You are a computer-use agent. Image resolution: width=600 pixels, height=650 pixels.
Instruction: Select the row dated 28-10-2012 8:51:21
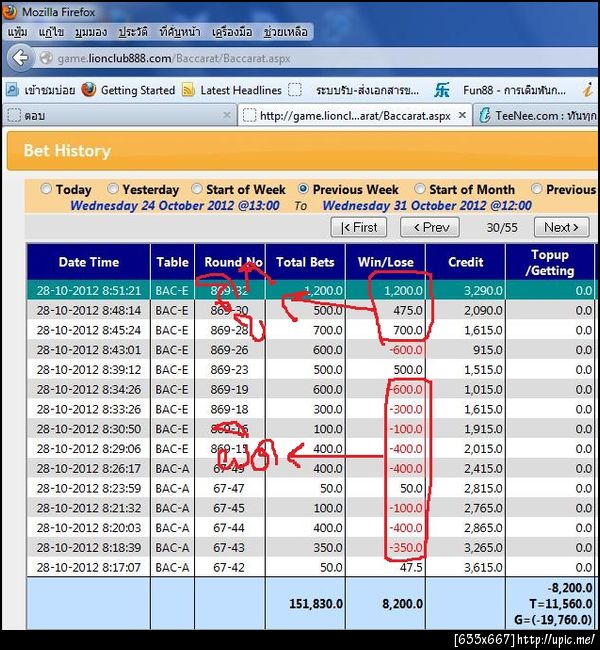(311, 290)
